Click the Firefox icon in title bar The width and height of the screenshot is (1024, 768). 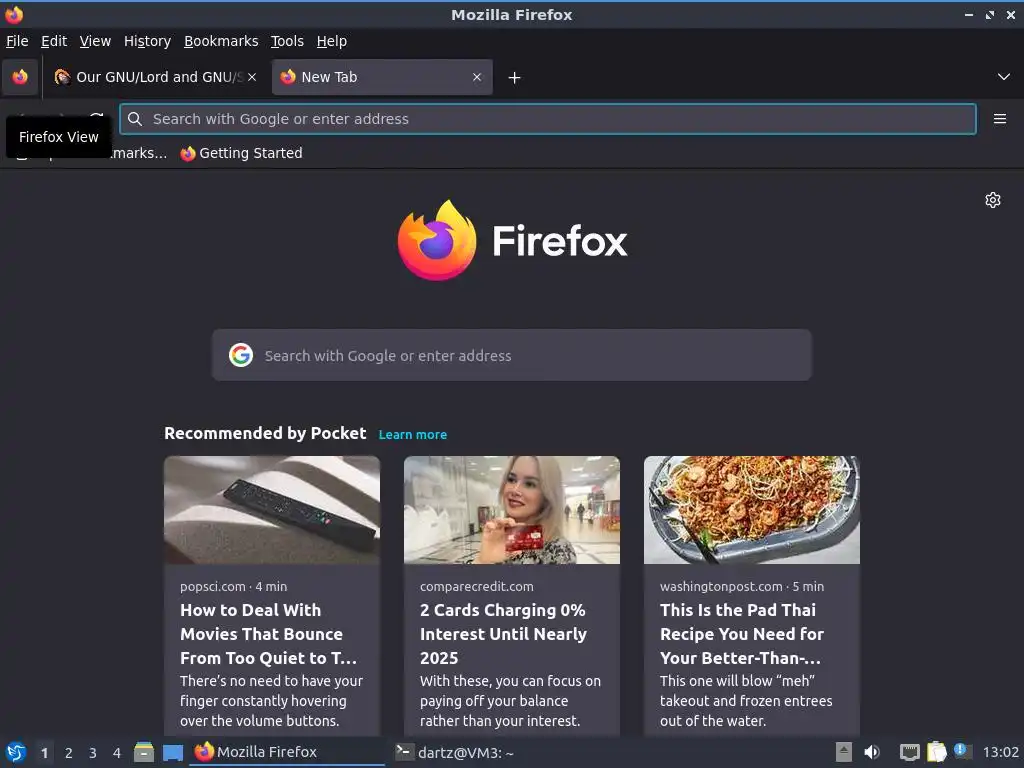[14, 14]
